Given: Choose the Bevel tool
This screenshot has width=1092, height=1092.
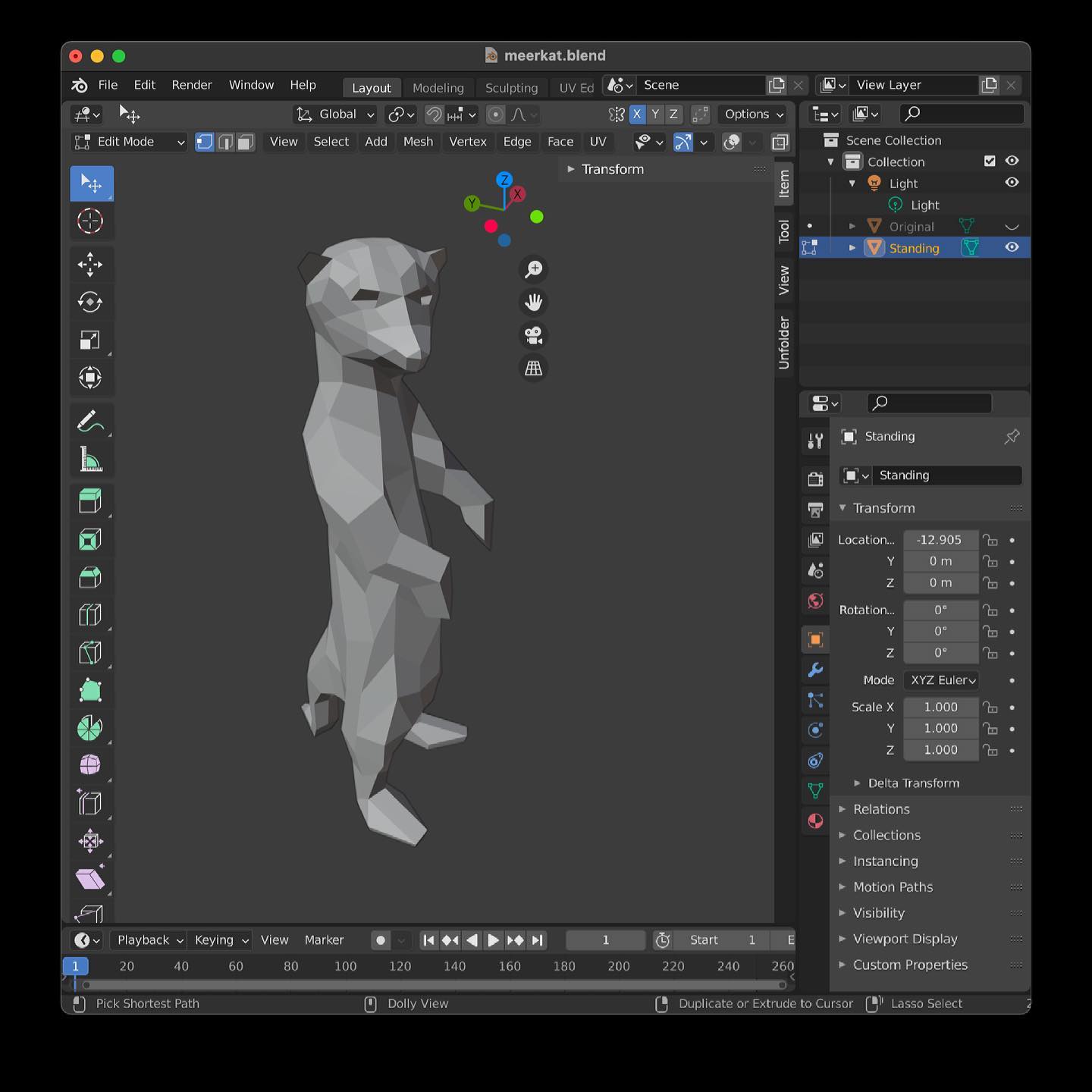Looking at the screenshot, I should pyautogui.click(x=90, y=577).
